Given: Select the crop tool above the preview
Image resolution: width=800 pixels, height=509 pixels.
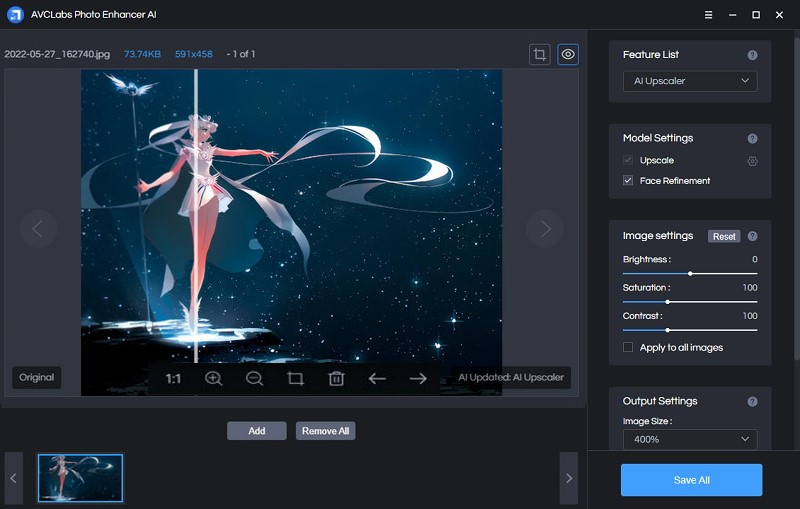Looking at the screenshot, I should (539, 54).
